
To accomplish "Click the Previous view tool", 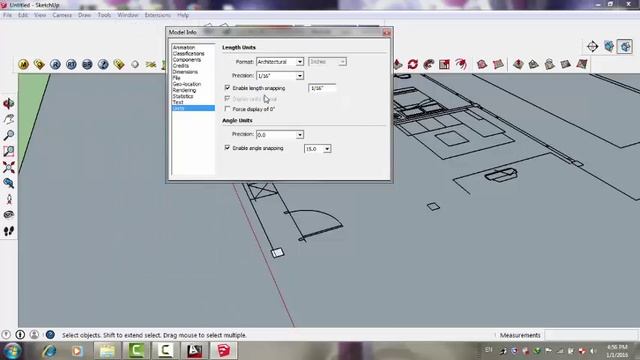I will [9, 183].
